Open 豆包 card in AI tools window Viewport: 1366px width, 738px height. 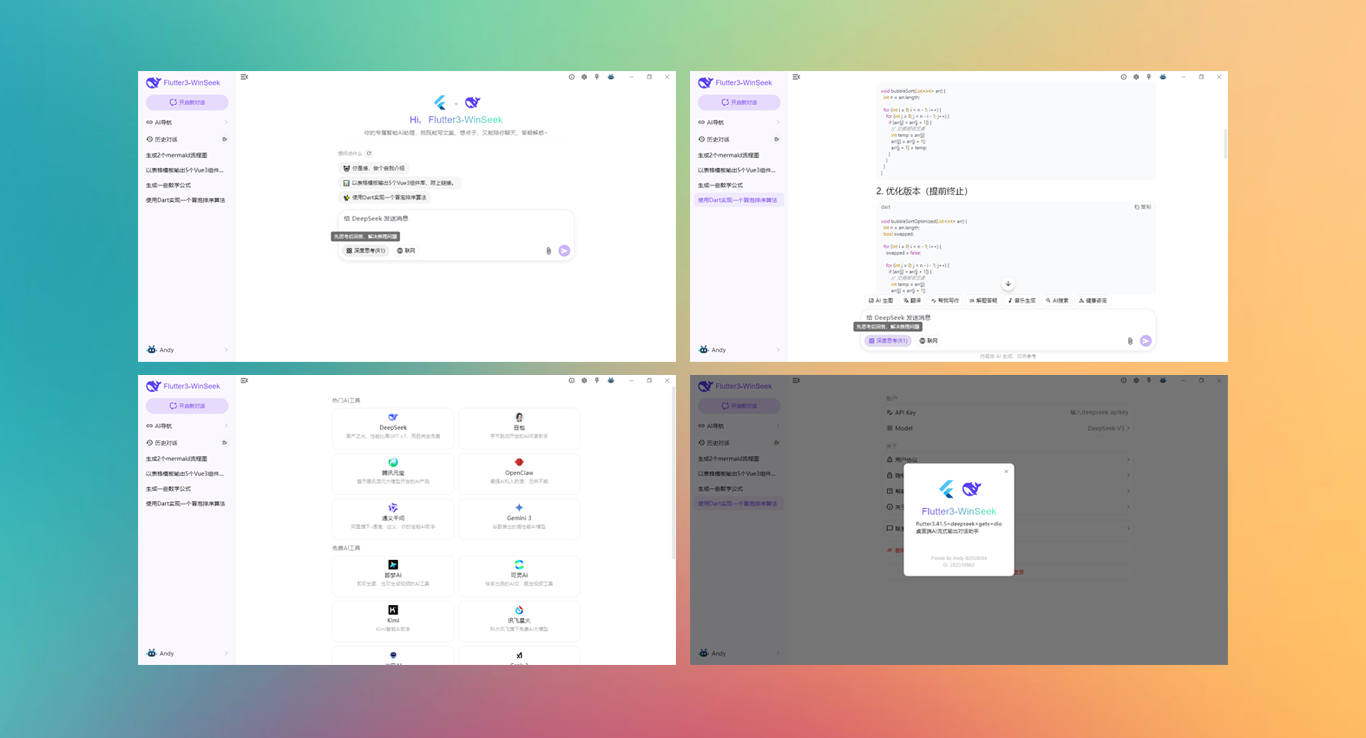(519, 427)
